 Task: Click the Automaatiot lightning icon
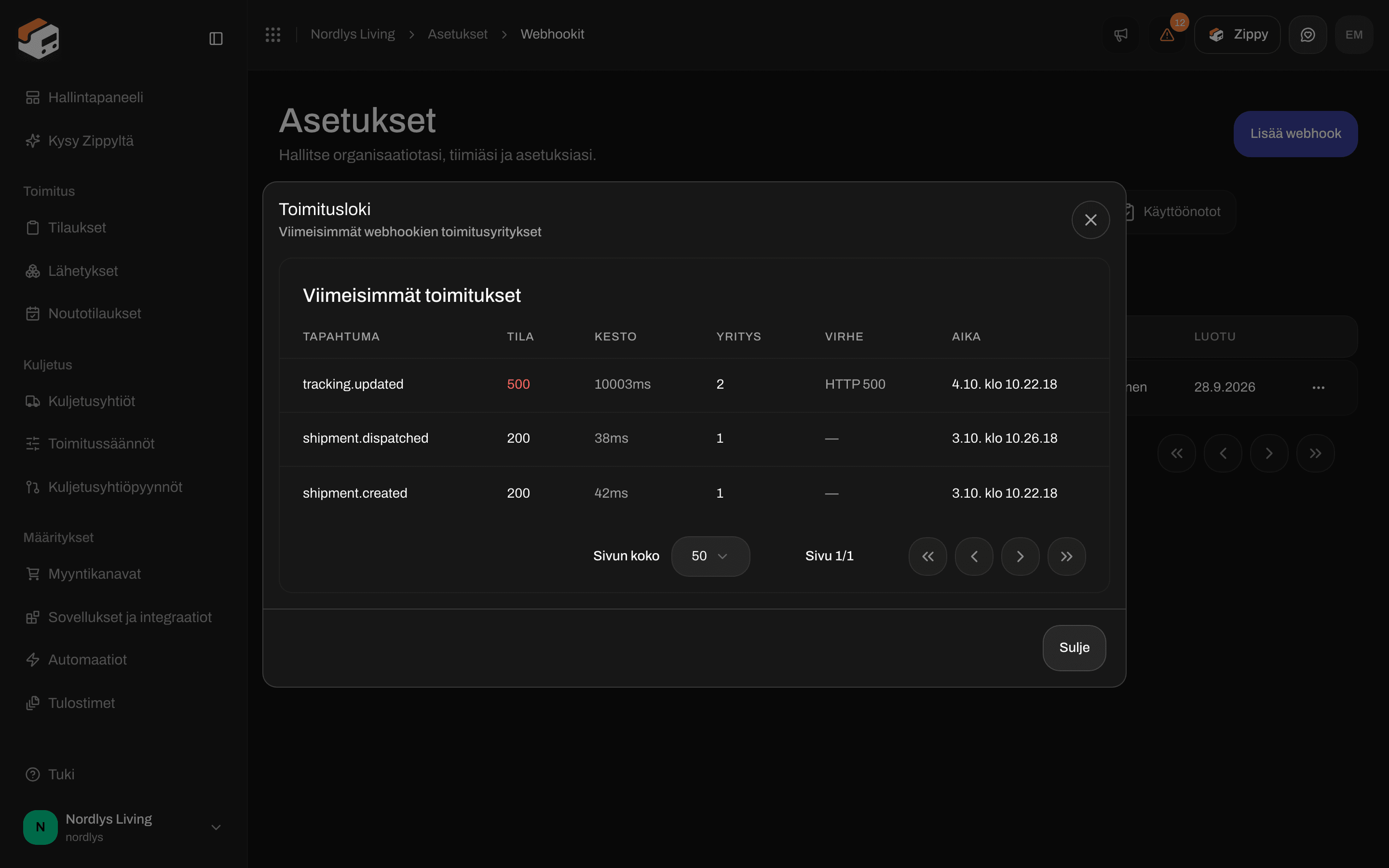(33, 660)
